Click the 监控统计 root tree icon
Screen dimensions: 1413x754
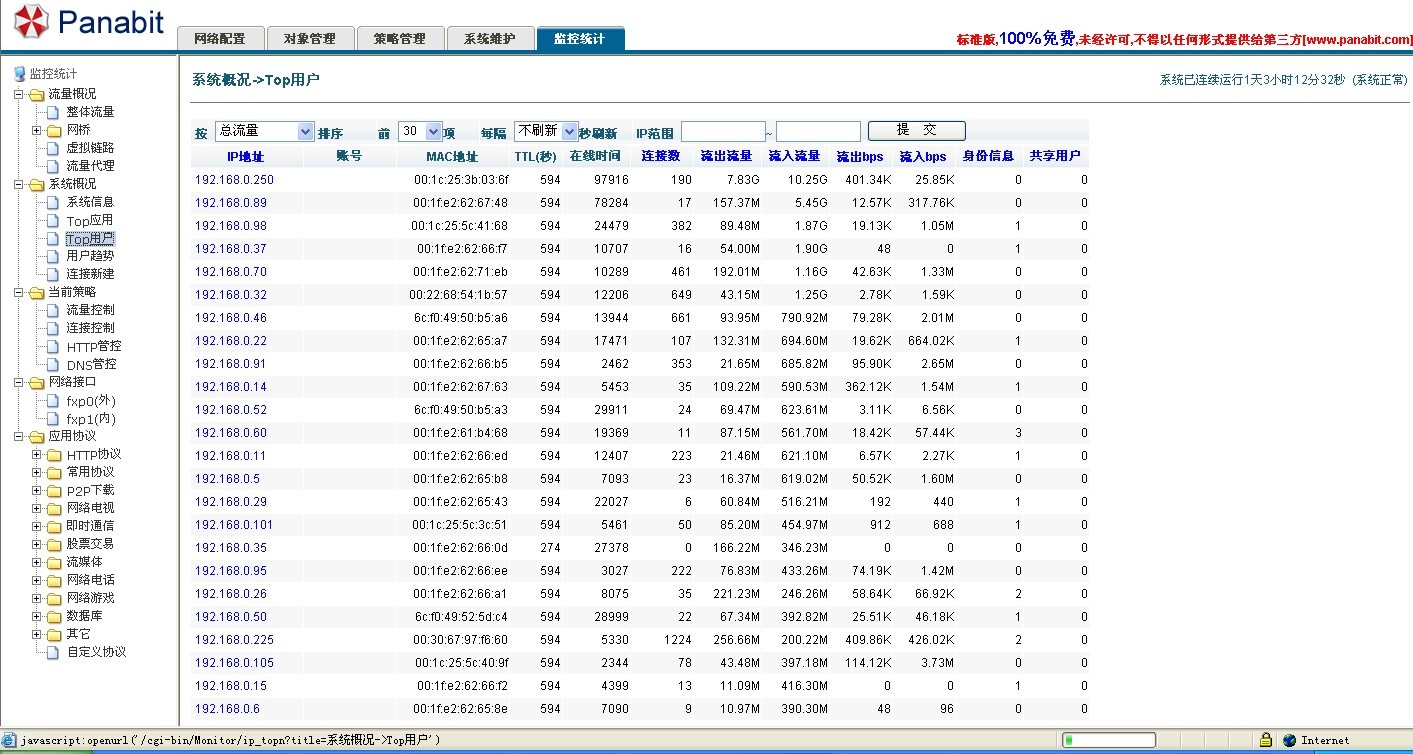tap(19, 74)
